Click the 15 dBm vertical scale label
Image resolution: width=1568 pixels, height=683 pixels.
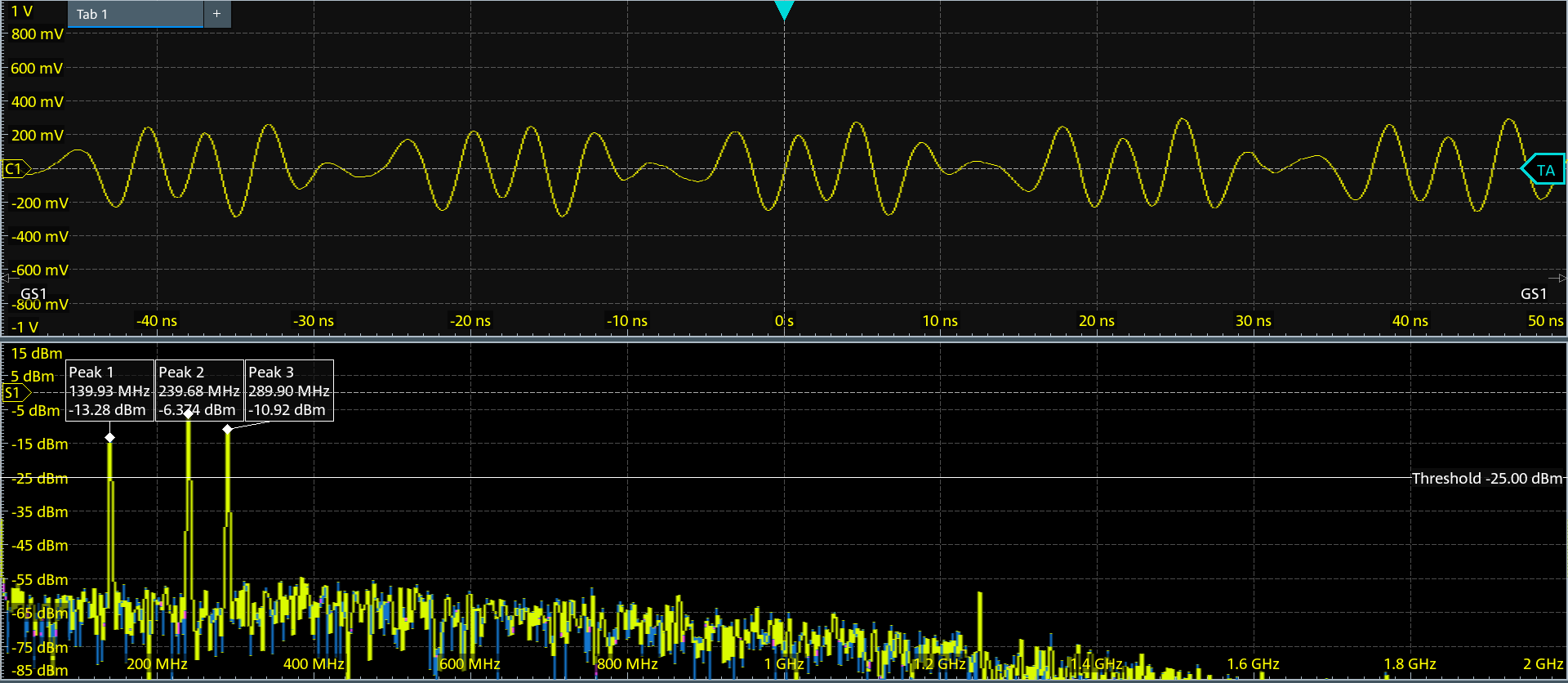point(37,354)
